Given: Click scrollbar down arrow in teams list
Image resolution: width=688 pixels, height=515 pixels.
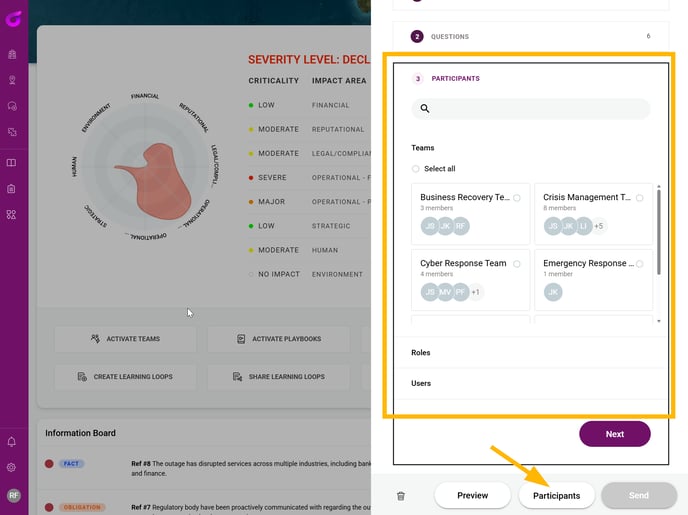Looking at the screenshot, I should coord(659,321).
